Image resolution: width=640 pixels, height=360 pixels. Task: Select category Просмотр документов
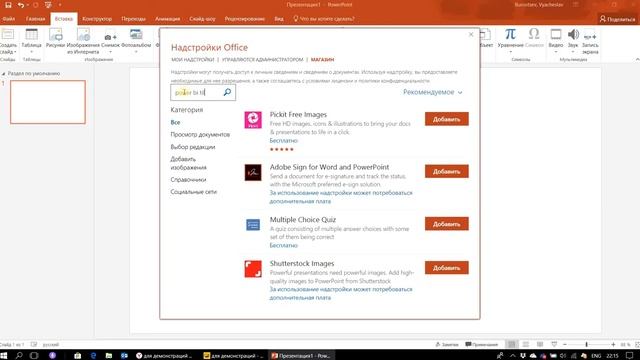(200, 134)
